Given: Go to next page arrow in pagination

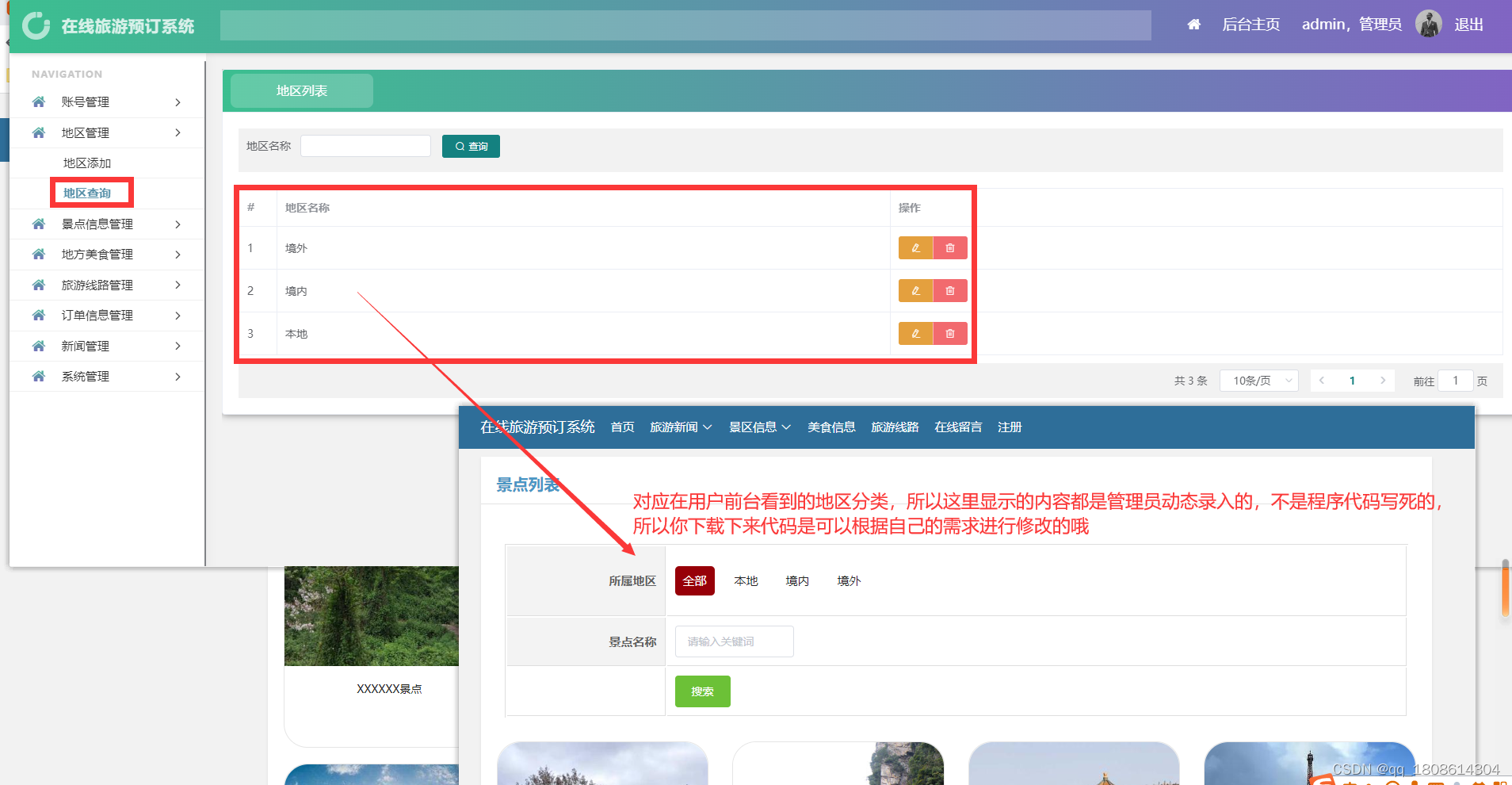Looking at the screenshot, I should click(1383, 381).
